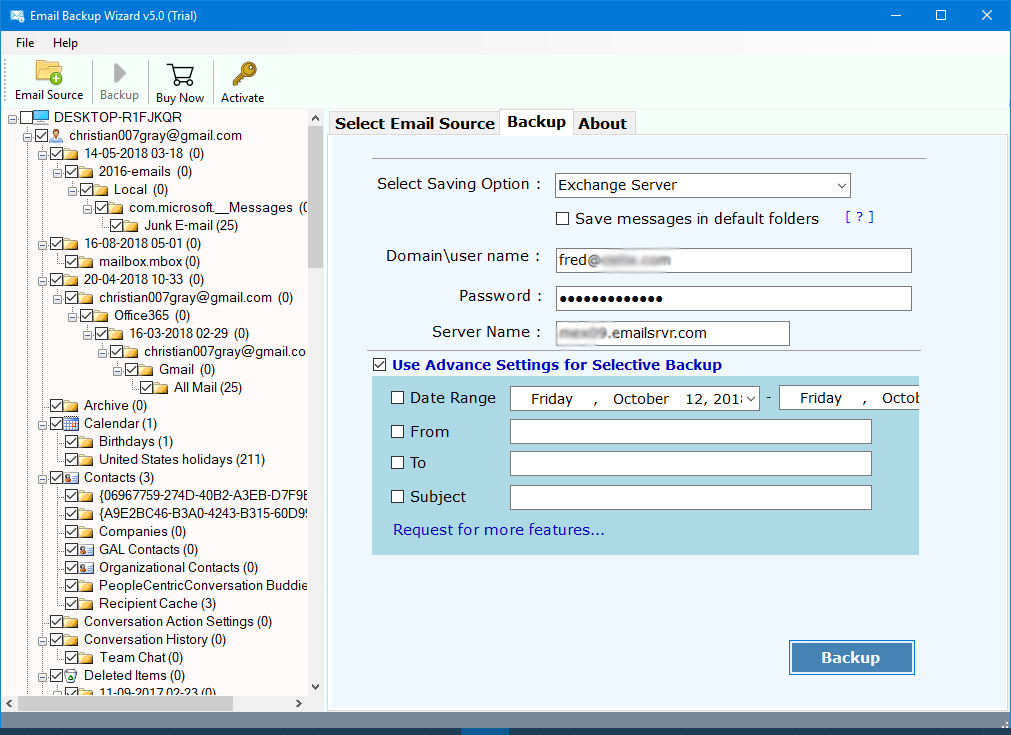Open Request for more features link
Viewport: 1011px width, 735px height.
[x=498, y=530]
